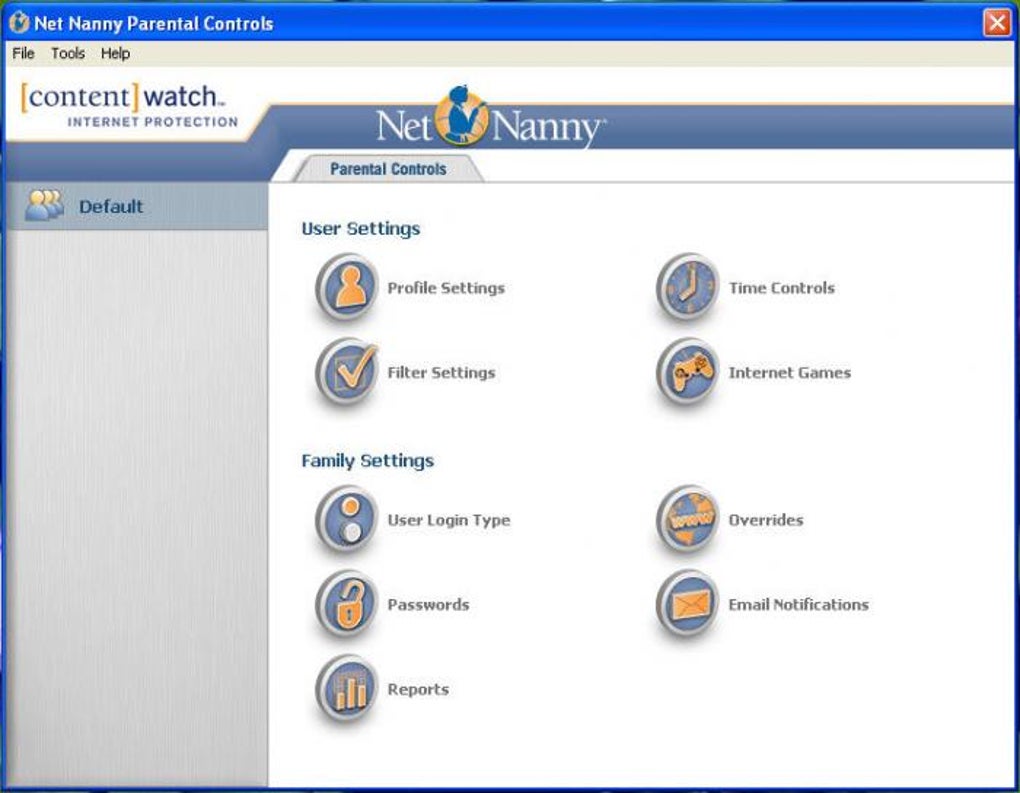Open Filter Settings checkmark icon
This screenshot has height=793, width=1020.
tap(347, 371)
